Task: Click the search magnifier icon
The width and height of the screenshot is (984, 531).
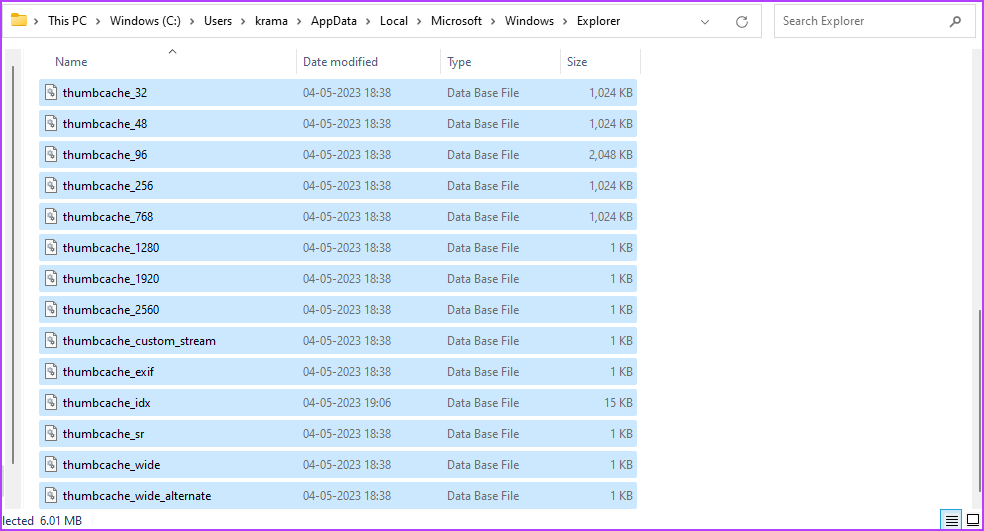Action: [x=955, y=21]
